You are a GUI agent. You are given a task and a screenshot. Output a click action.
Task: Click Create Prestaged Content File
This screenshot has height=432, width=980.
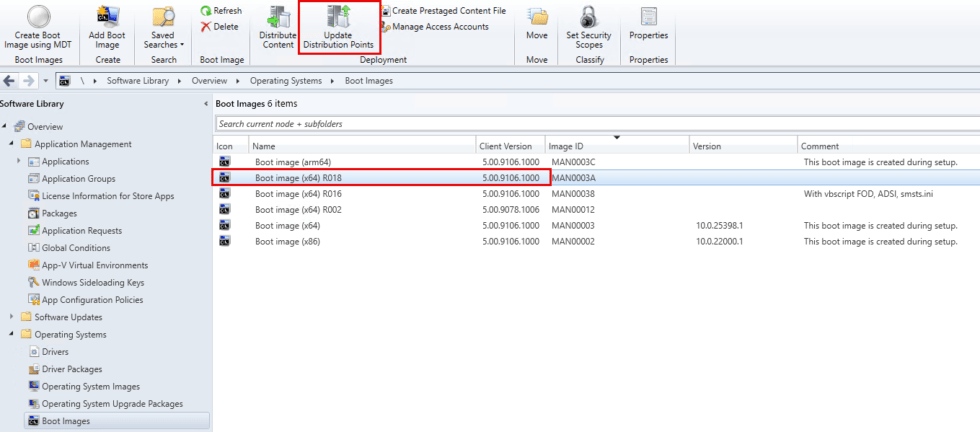(444, 11)
